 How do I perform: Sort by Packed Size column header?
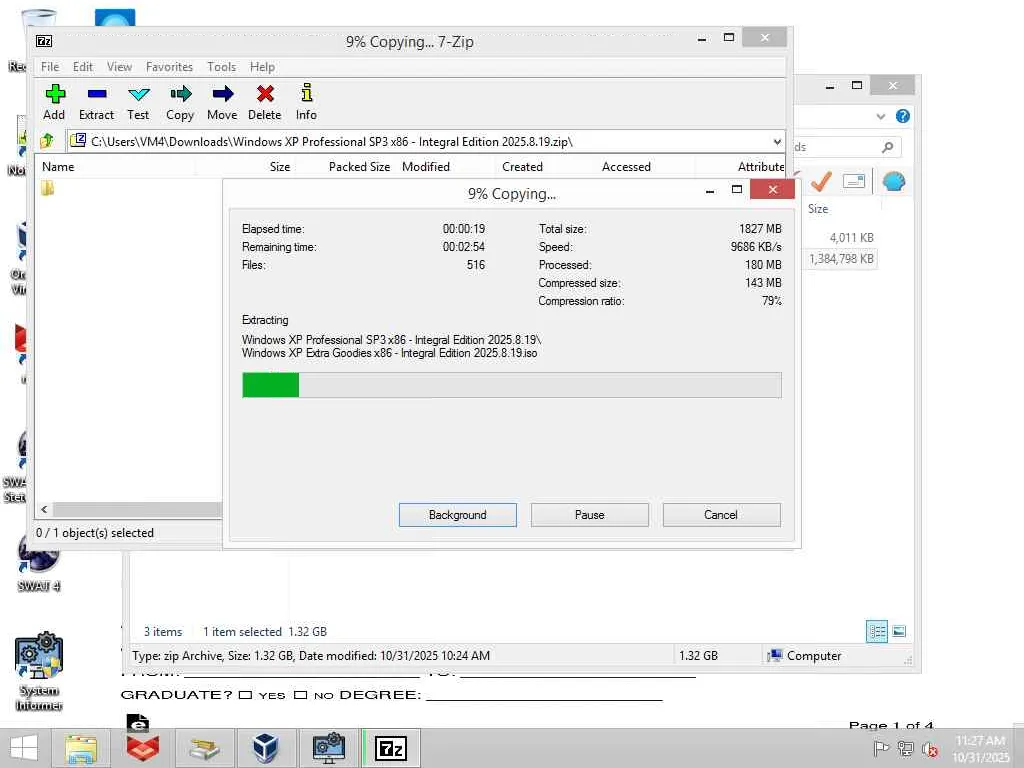pyautogui.click(x=359, y=167)
